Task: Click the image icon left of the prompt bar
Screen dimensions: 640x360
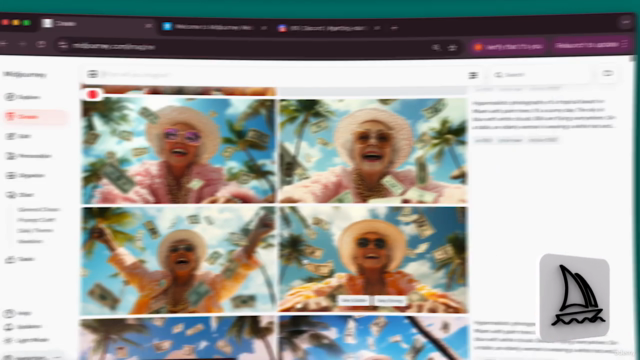Action: [93, 74]
